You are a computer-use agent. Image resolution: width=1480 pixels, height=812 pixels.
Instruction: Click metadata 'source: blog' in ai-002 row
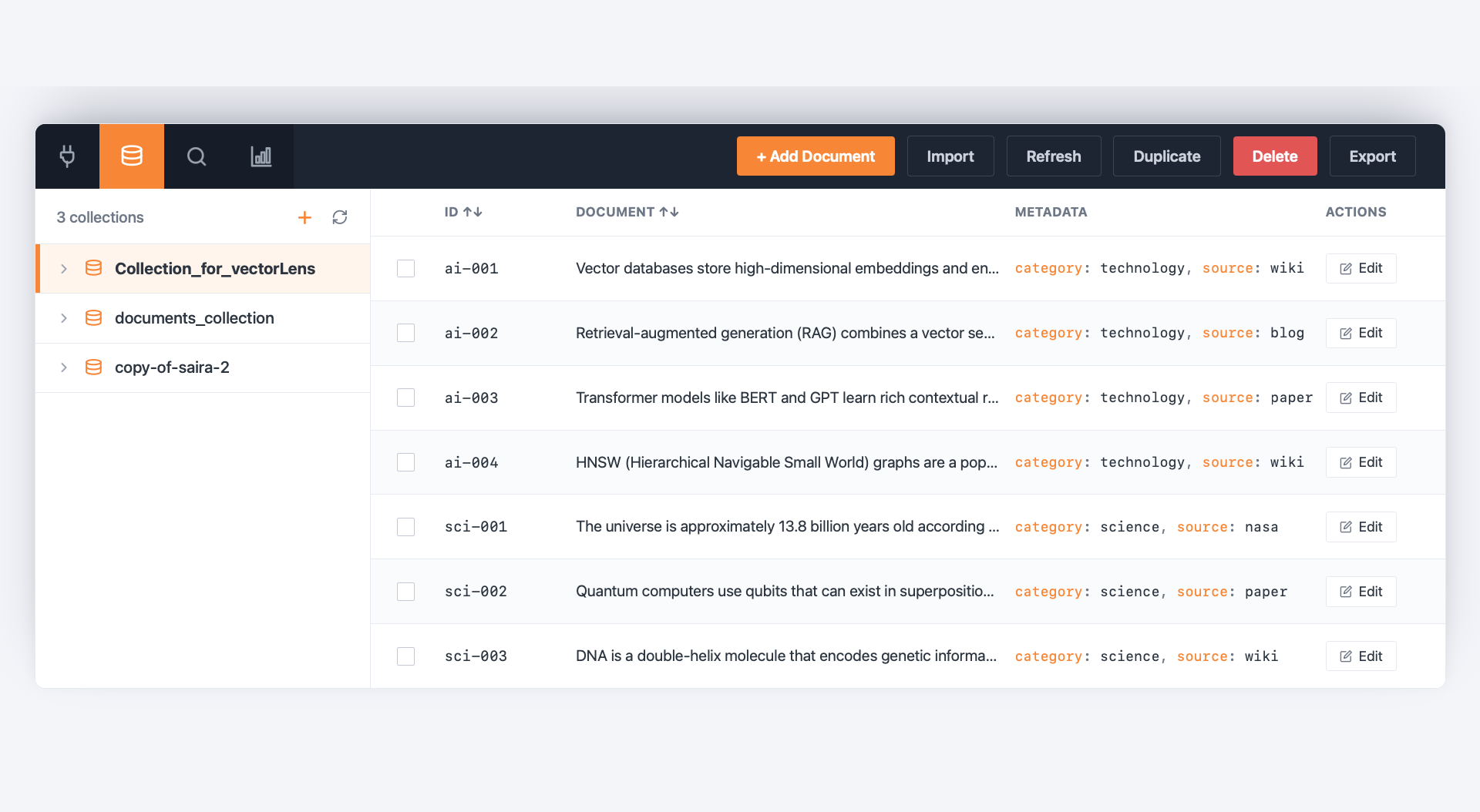tap(1253, 333)
